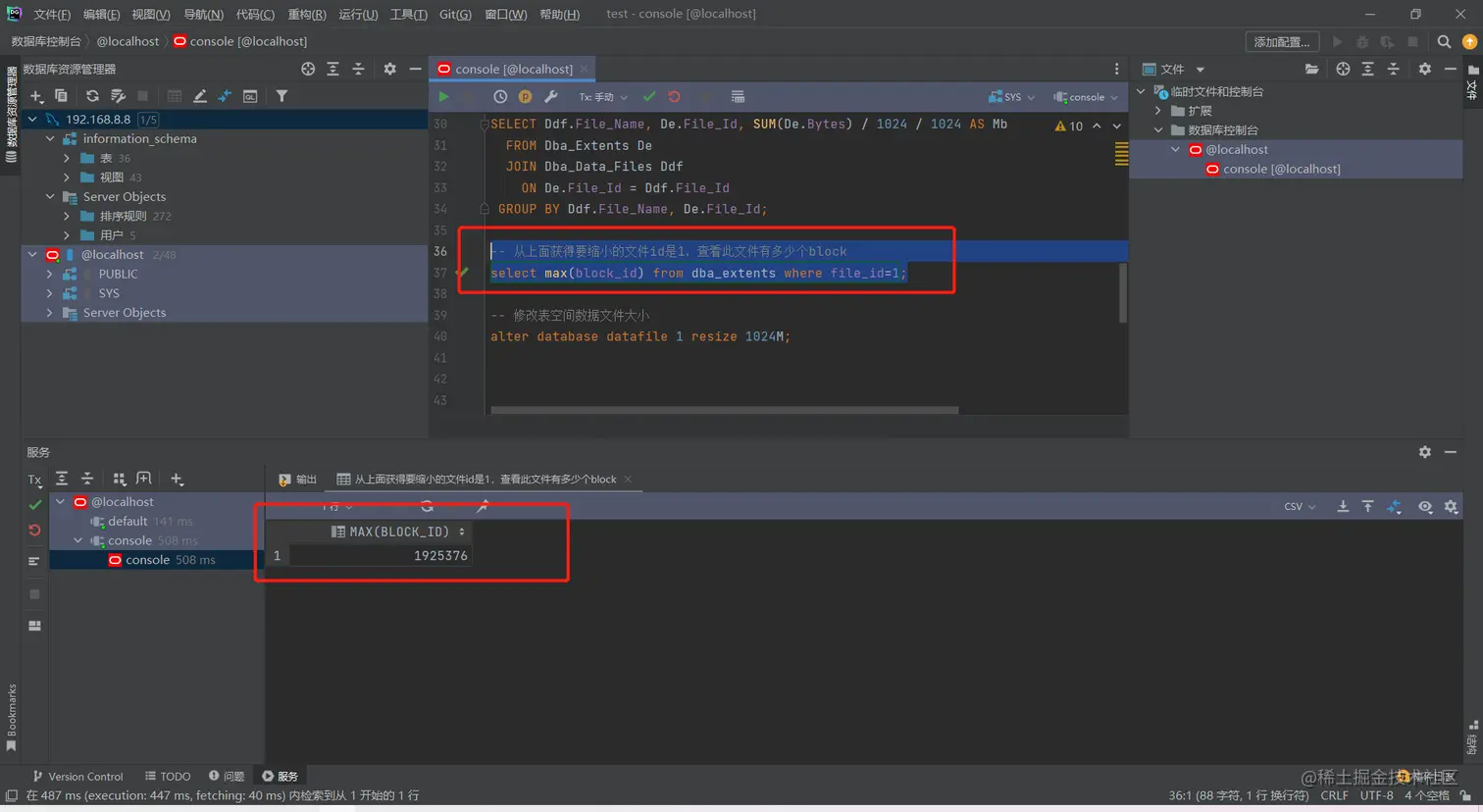Open the TODO tool window

pyautogui.click(x=168, y=777)
